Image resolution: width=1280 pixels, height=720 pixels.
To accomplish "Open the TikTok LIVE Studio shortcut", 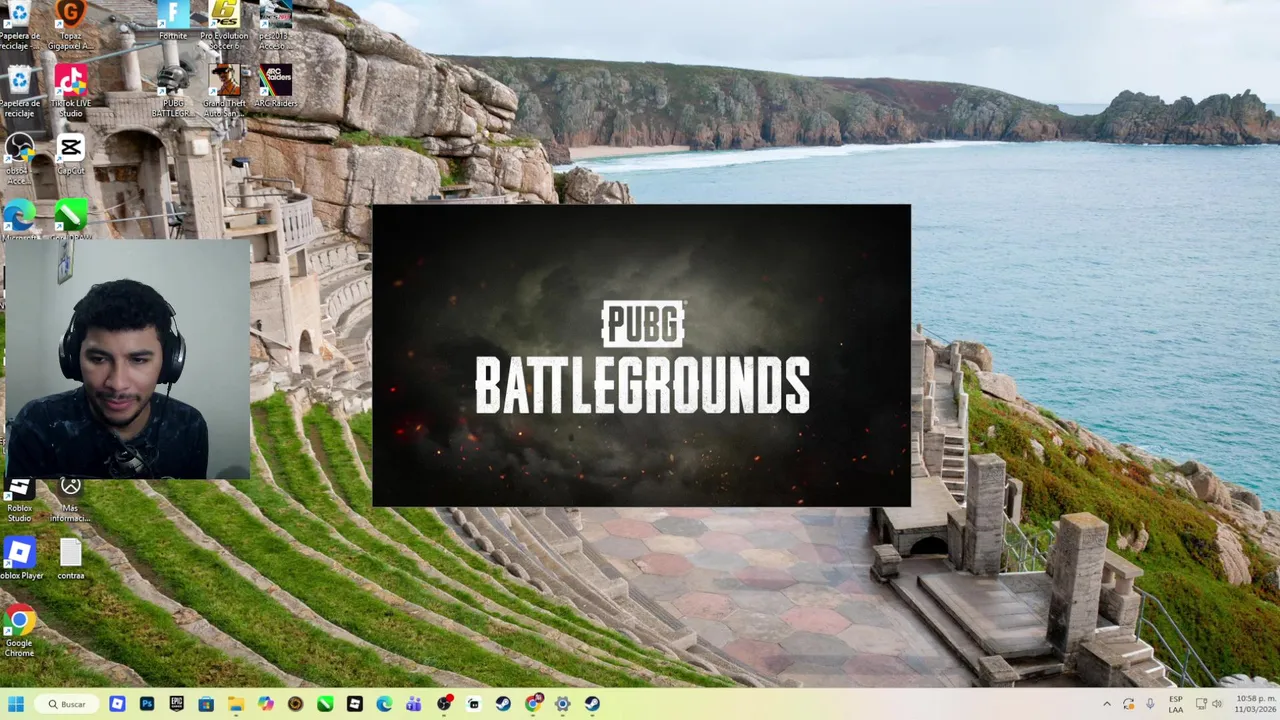I will click(70, 91).
